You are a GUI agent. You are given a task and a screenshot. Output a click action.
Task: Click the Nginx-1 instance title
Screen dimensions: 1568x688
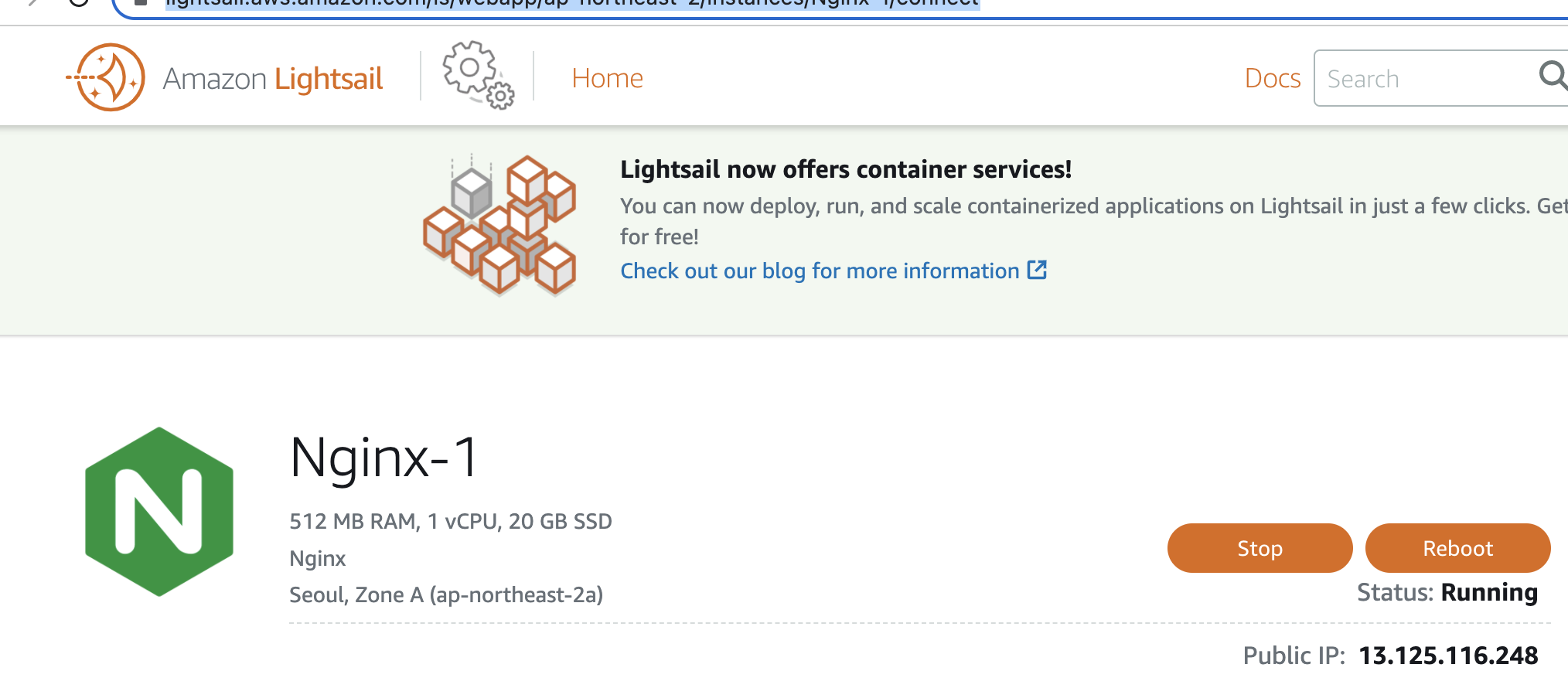pyautogui.click(x=384, y=457)
